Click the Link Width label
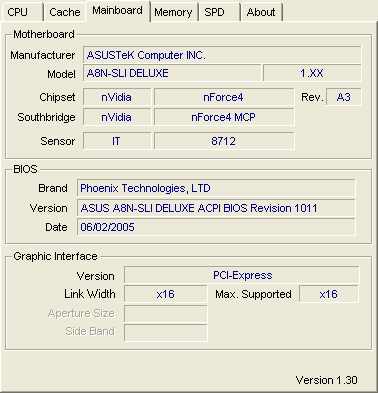 click(x=90, y=294)
